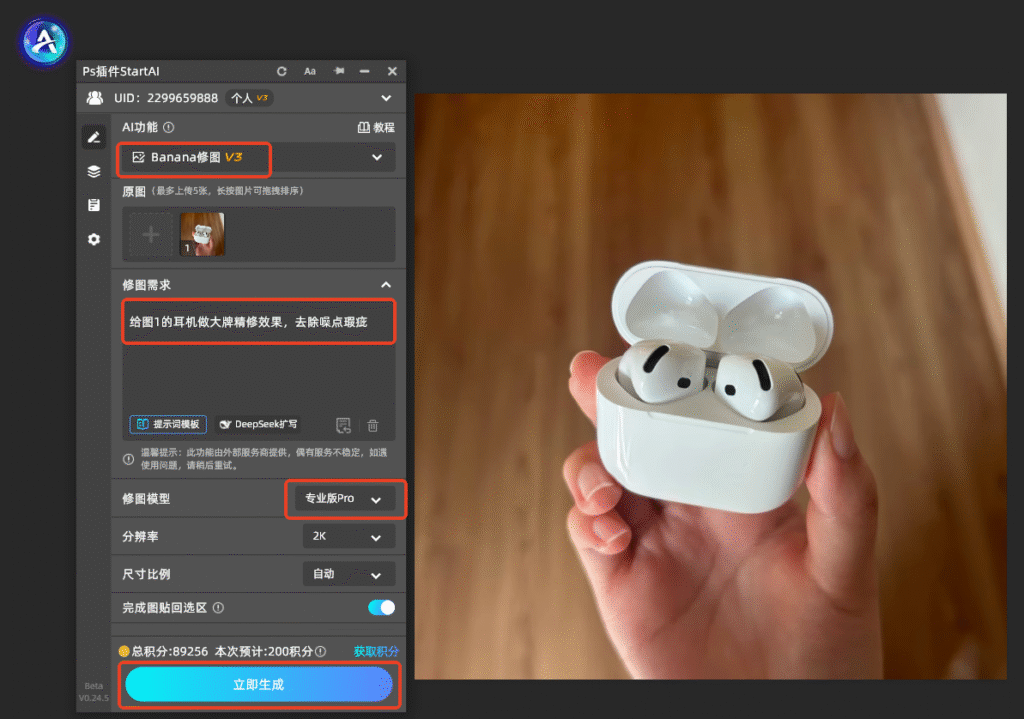Pin the StartAI panel with the pin icon
The image size is (1024, 719).
pos(339,71)
